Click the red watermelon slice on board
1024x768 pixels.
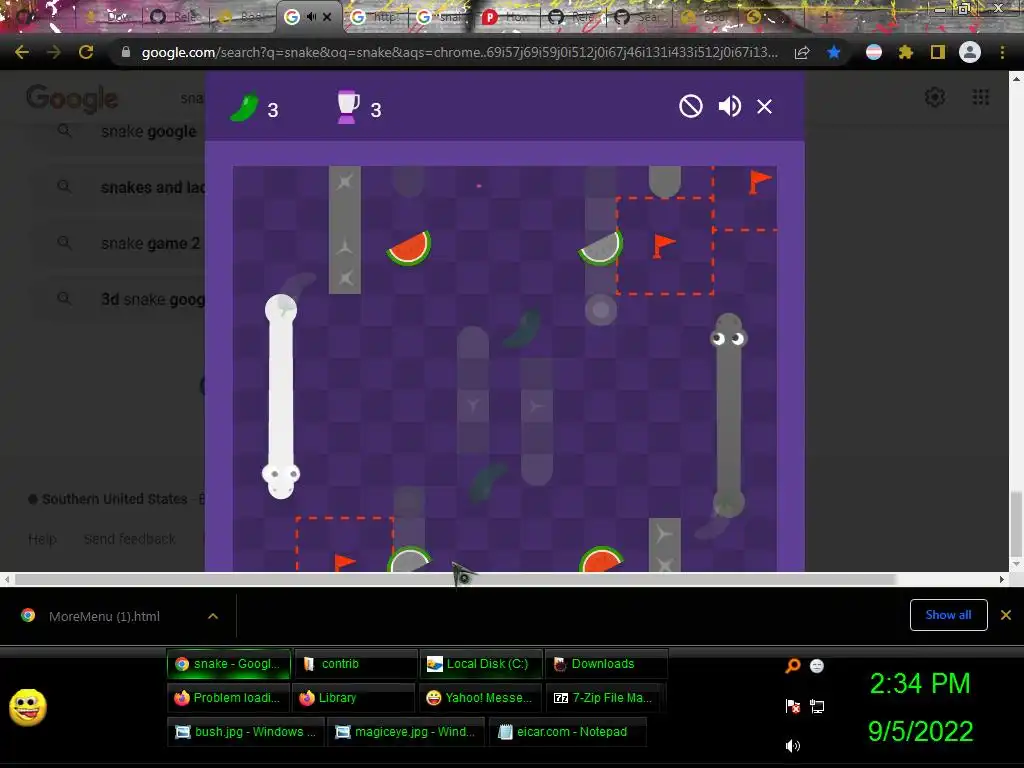pos(409,248)
